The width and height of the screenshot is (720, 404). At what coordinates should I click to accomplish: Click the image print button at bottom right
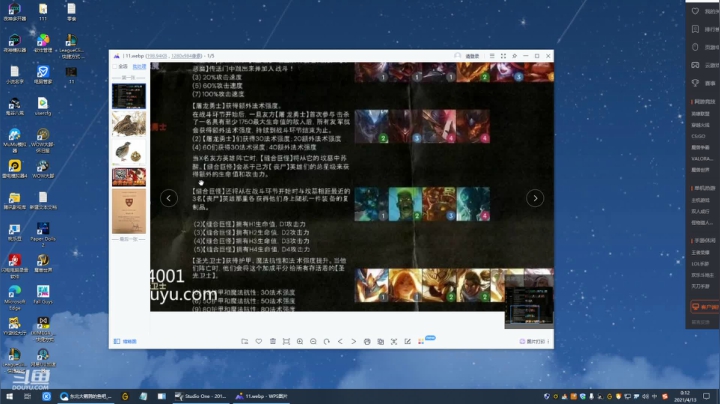coord(534,341)
